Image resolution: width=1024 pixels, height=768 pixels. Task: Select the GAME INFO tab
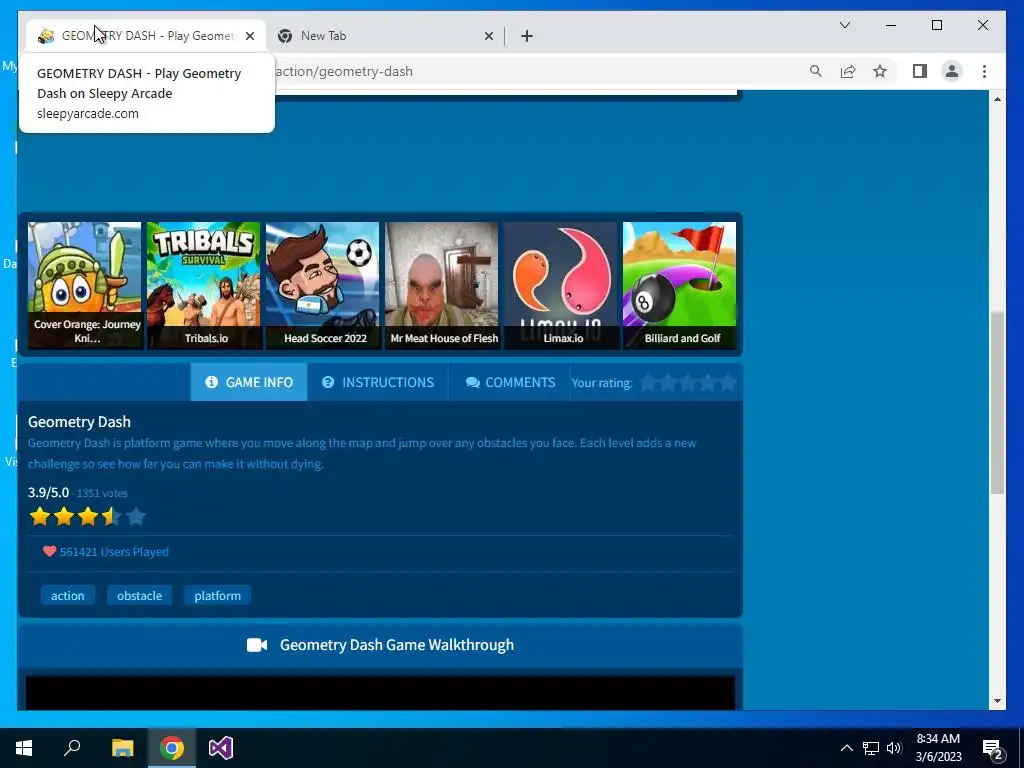[x=249, y=382]
